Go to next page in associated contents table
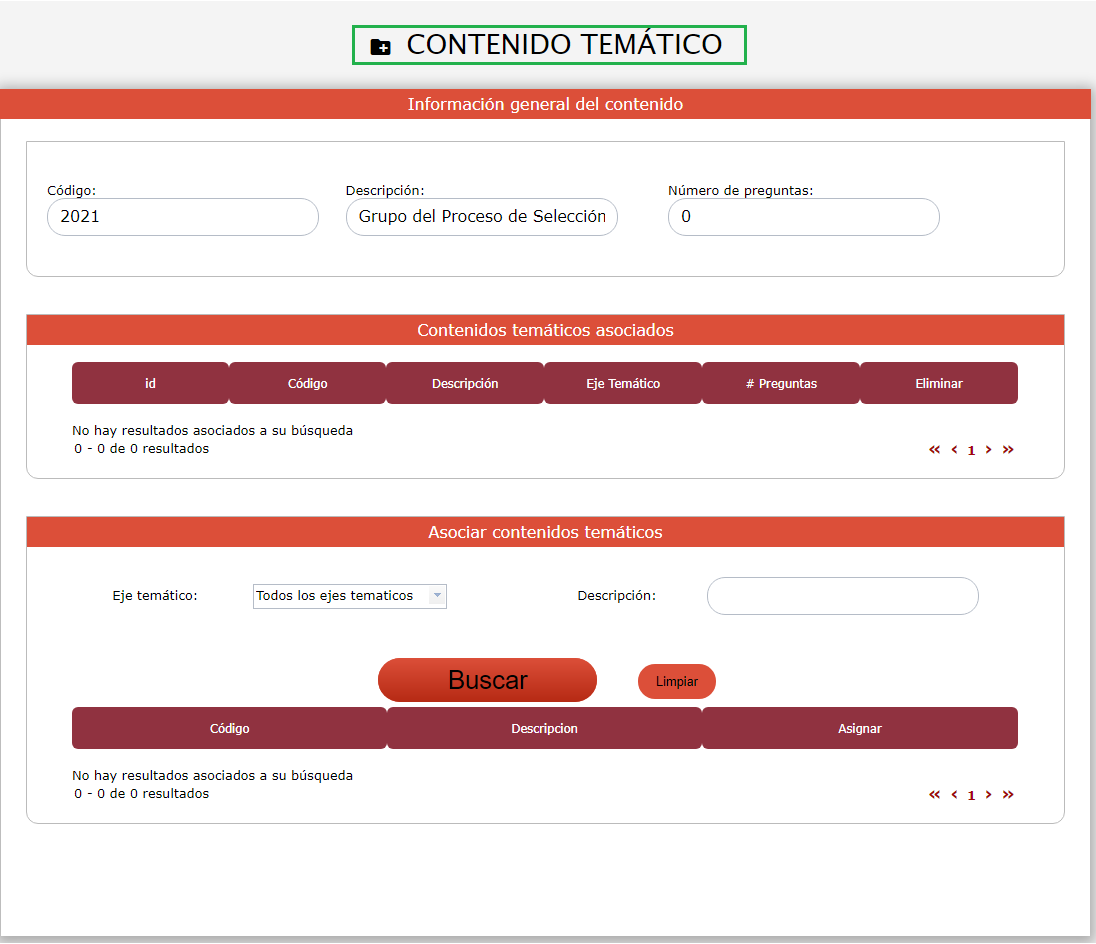Screen dimensions: 1096x944 click(988, 450)
